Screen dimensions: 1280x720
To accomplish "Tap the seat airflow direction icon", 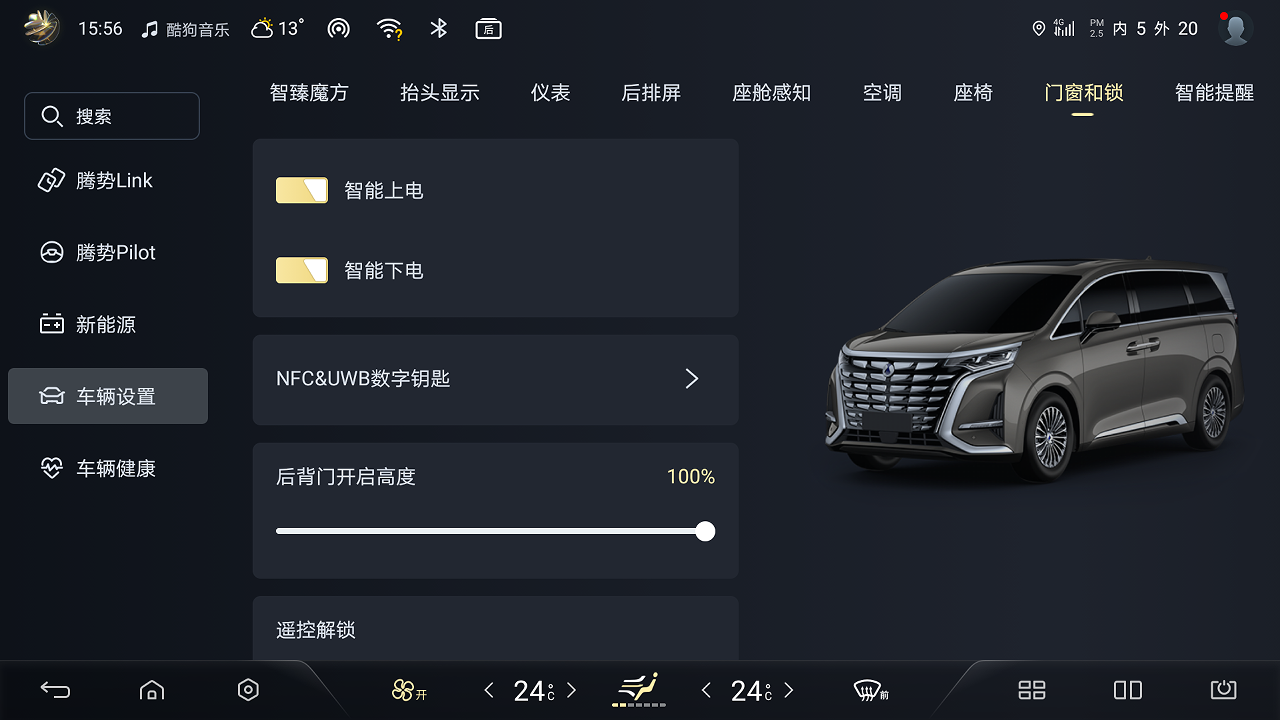I will click(639, 689).
